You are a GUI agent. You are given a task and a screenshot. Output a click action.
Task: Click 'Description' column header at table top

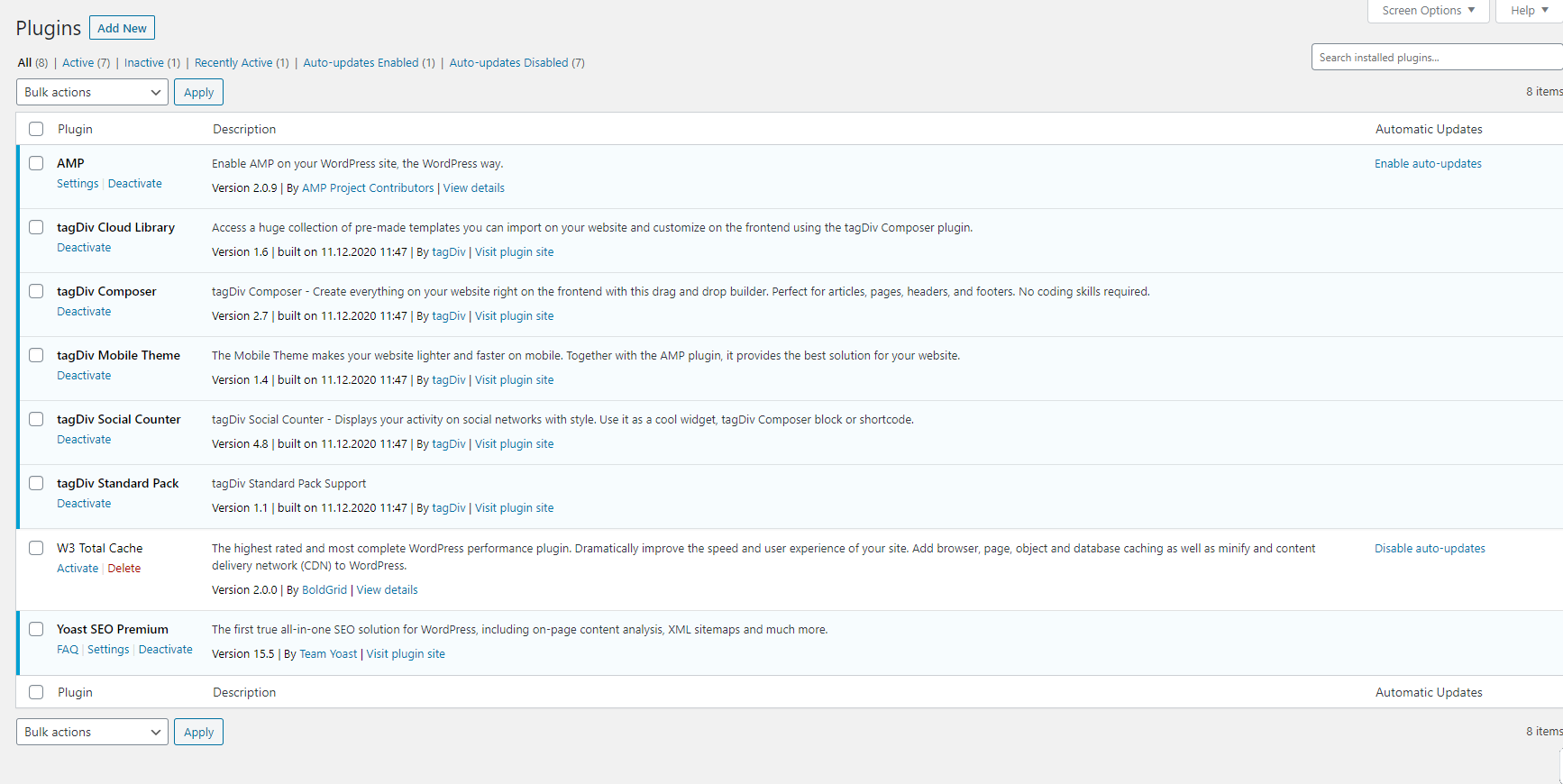(x=244, y=129)
